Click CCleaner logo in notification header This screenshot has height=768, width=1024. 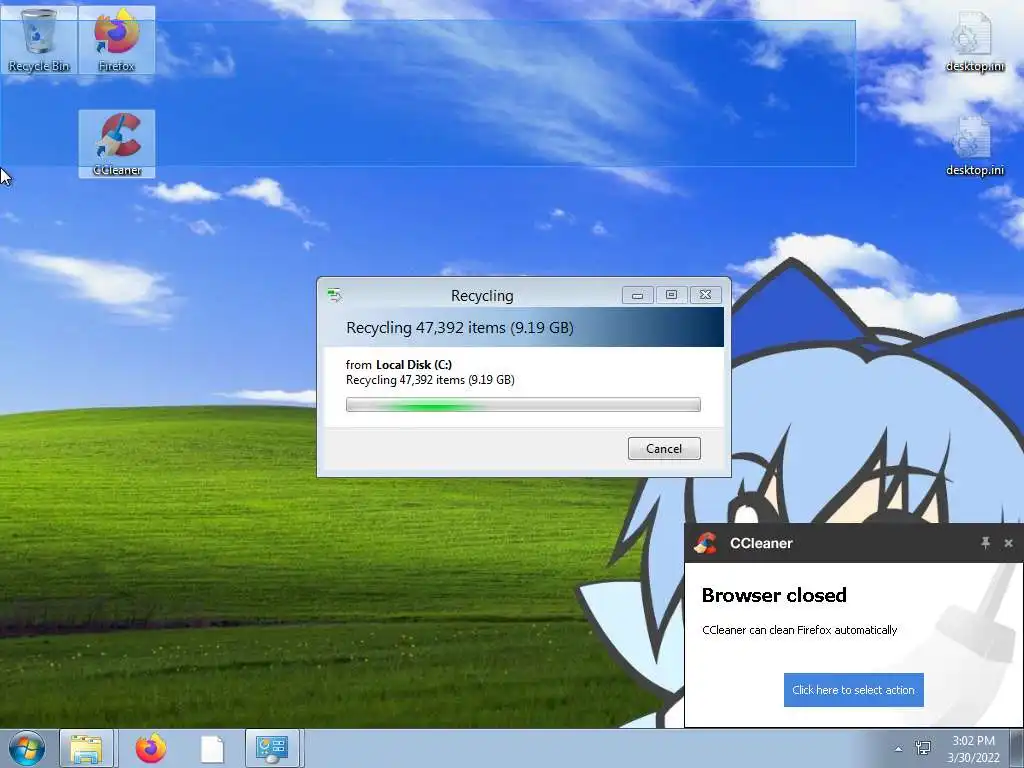[x=705, y=543]
